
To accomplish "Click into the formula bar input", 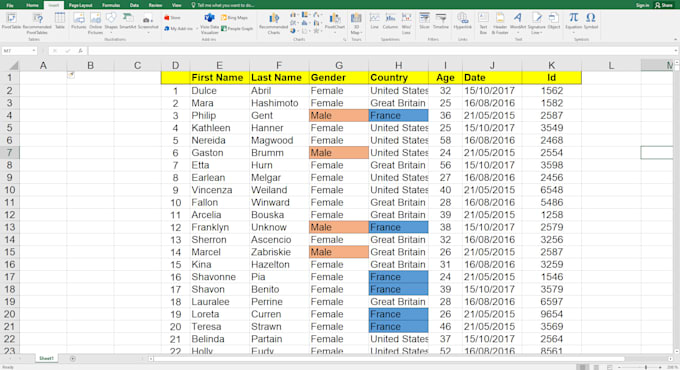I will pyautogui.click(x=380, y=51).
